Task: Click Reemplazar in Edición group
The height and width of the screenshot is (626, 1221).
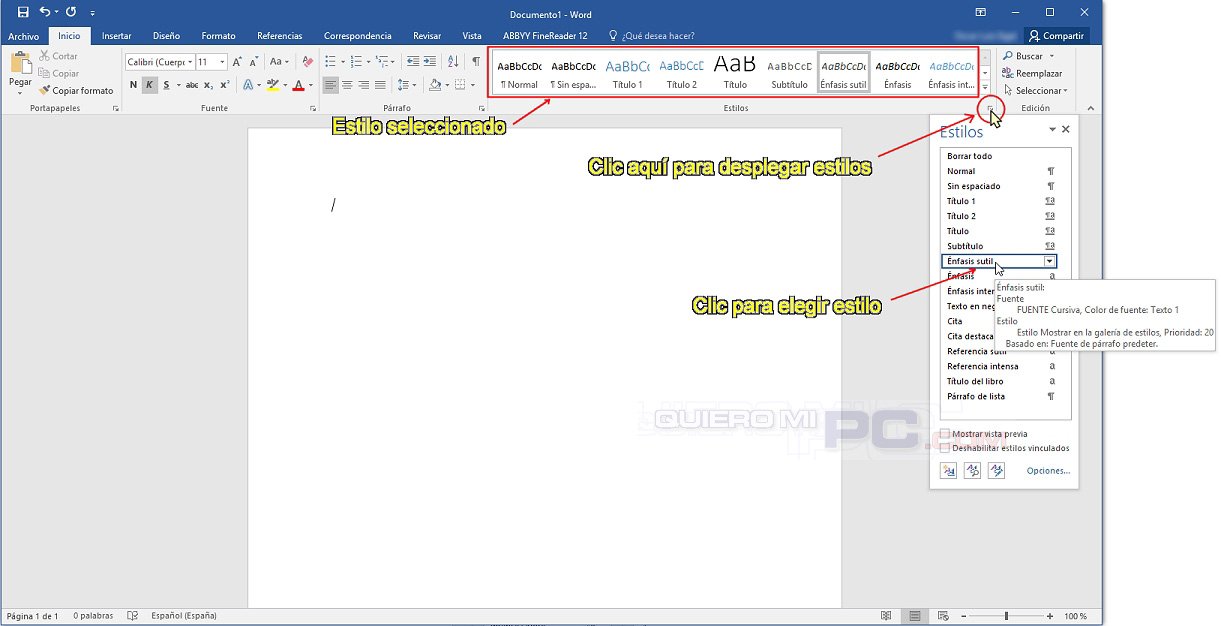Action: pos(1033,73)
